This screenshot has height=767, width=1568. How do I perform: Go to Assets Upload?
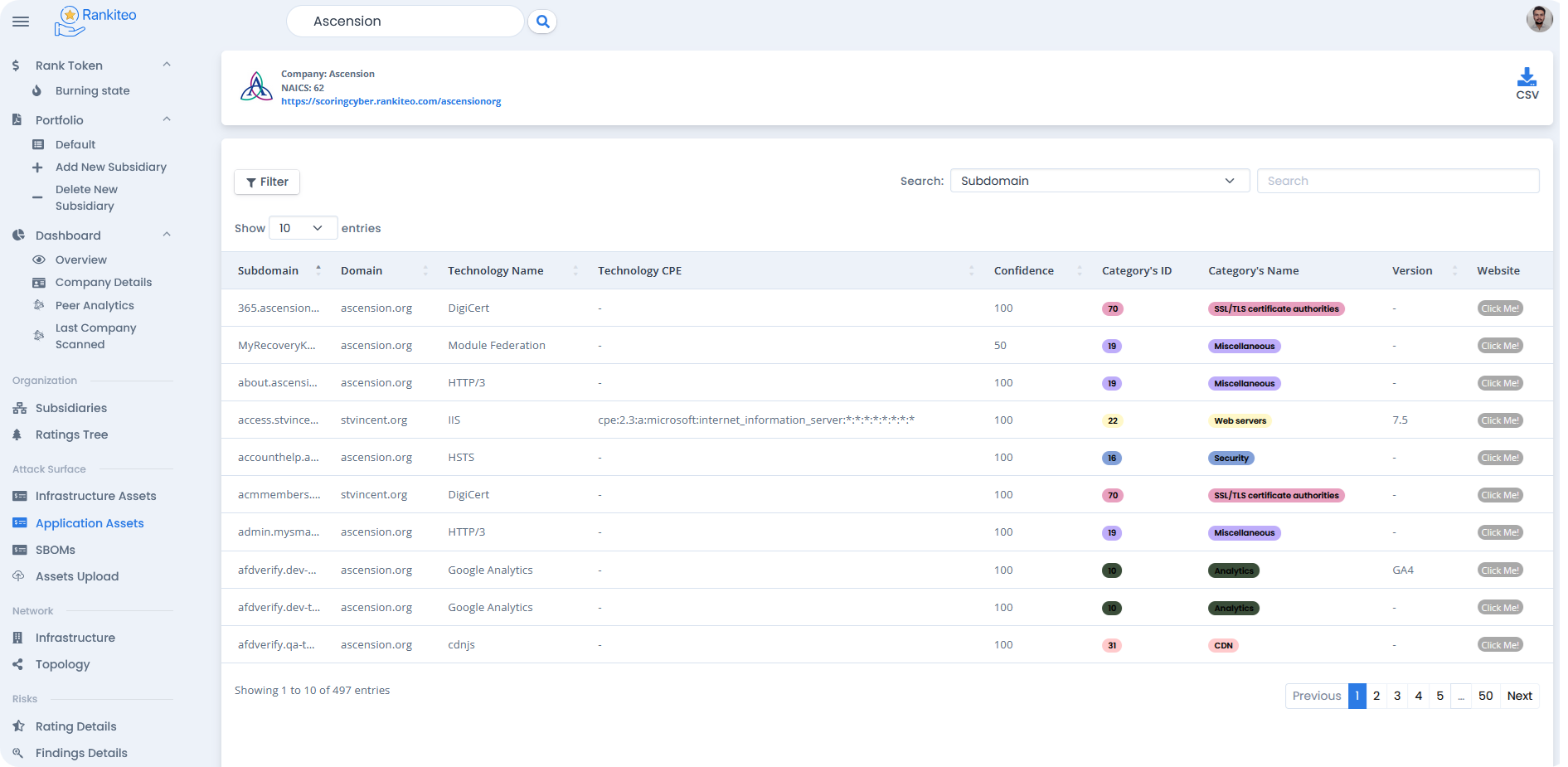click(76, 576)
